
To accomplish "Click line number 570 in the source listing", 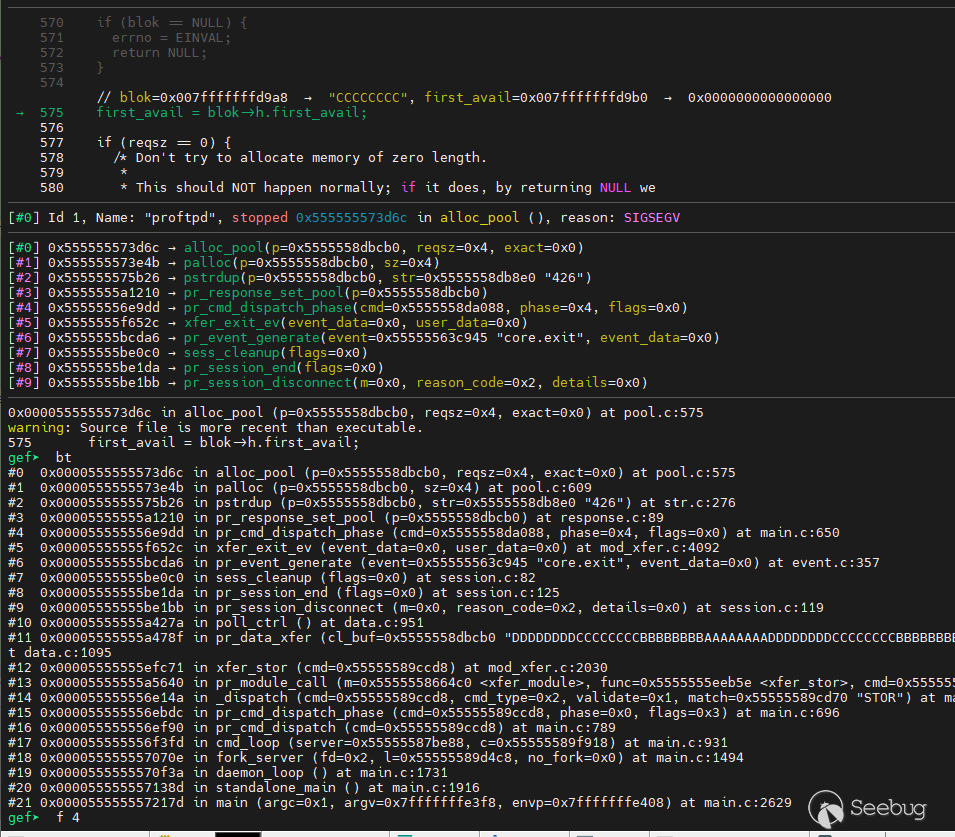I will (51, 21).
